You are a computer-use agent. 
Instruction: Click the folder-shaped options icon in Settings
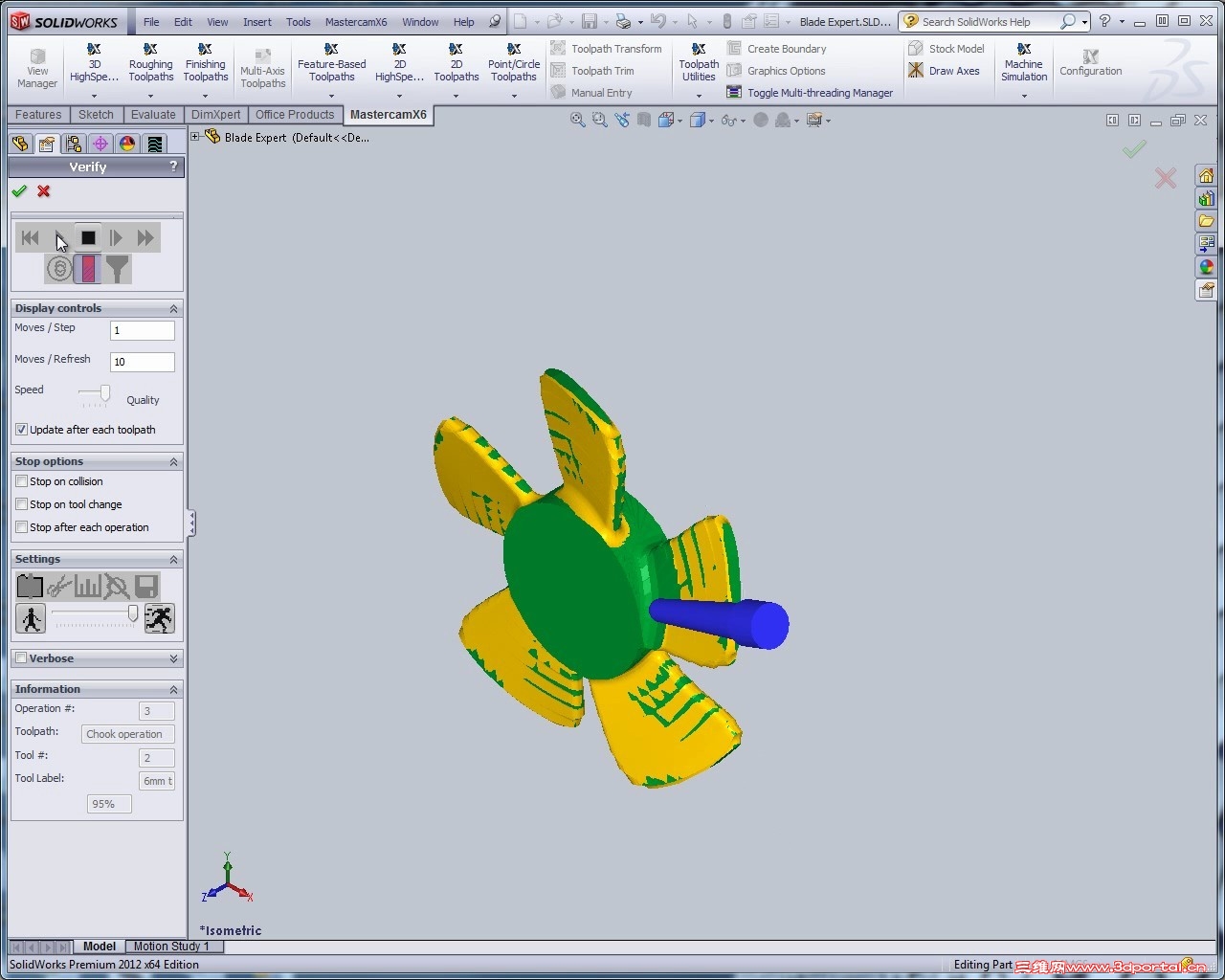tap(30, 586)
